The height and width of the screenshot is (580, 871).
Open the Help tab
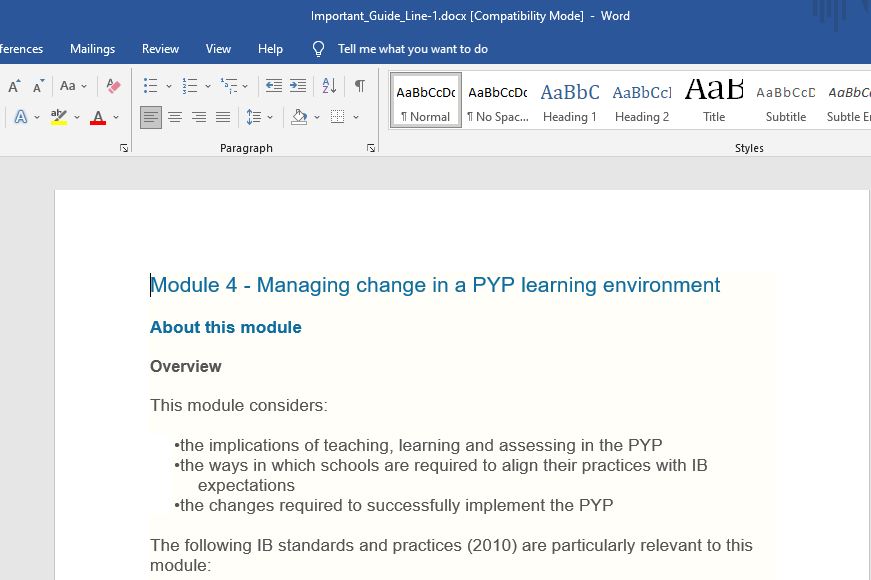pos(270,49)
